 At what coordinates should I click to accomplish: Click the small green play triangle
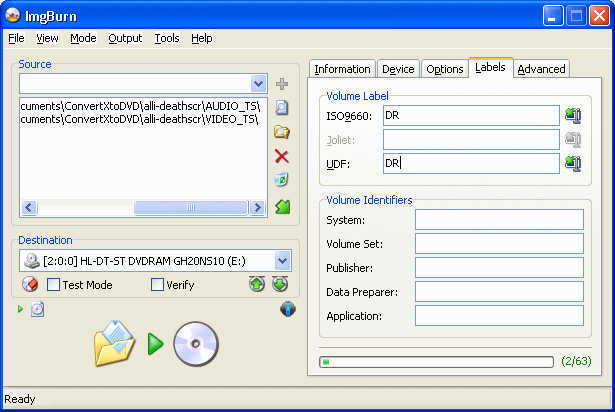click(20, 309)
